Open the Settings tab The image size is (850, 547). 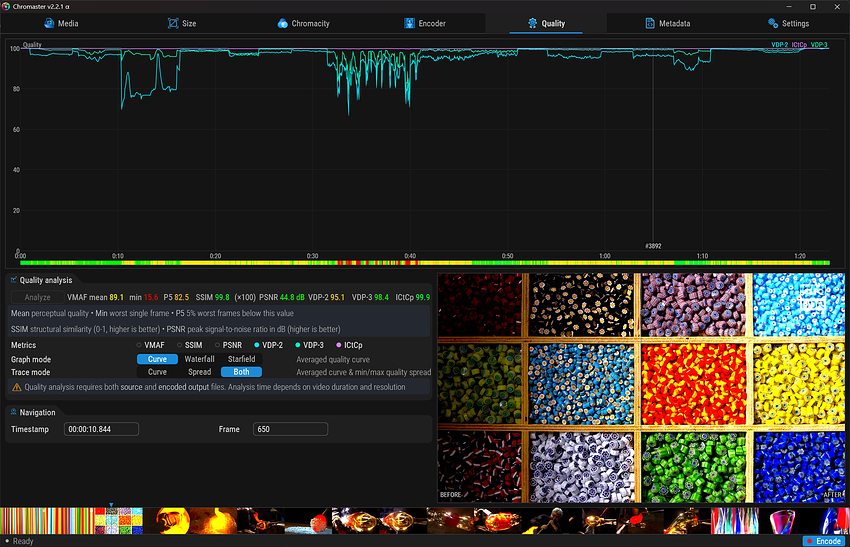pyautogui.click(x=789, y=23)
